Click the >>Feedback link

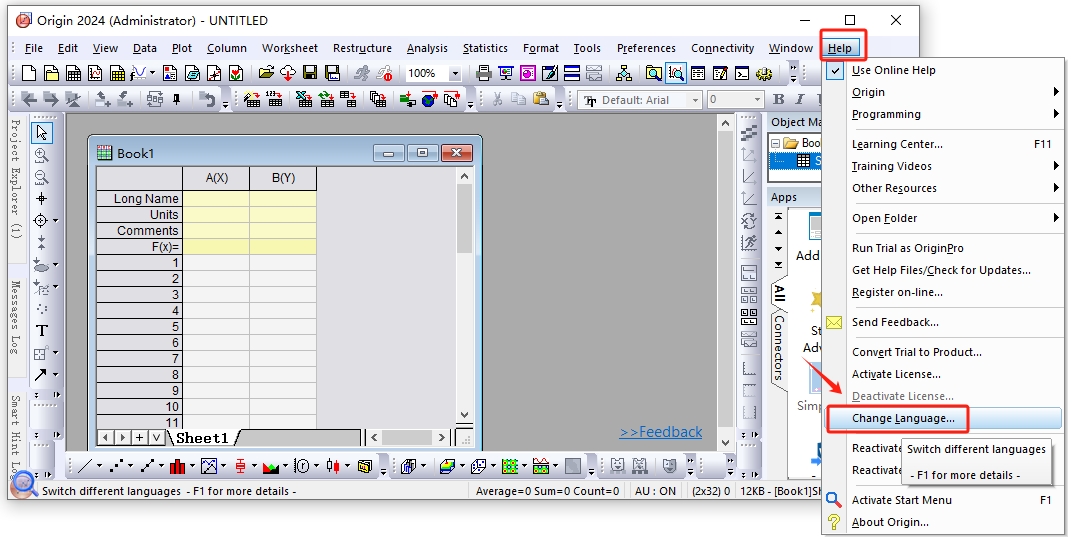click(660, 432)
